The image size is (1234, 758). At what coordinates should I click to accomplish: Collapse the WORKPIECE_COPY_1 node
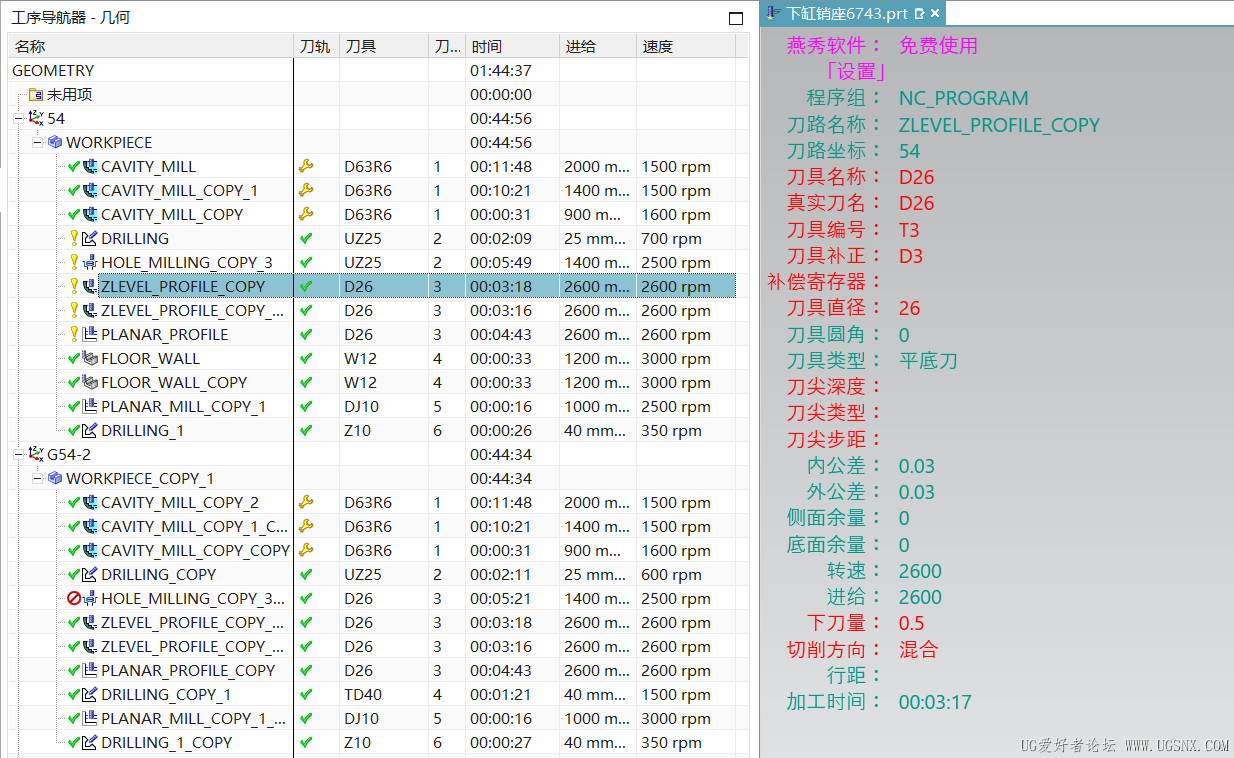pyautogui.click(x=38, y=479)
